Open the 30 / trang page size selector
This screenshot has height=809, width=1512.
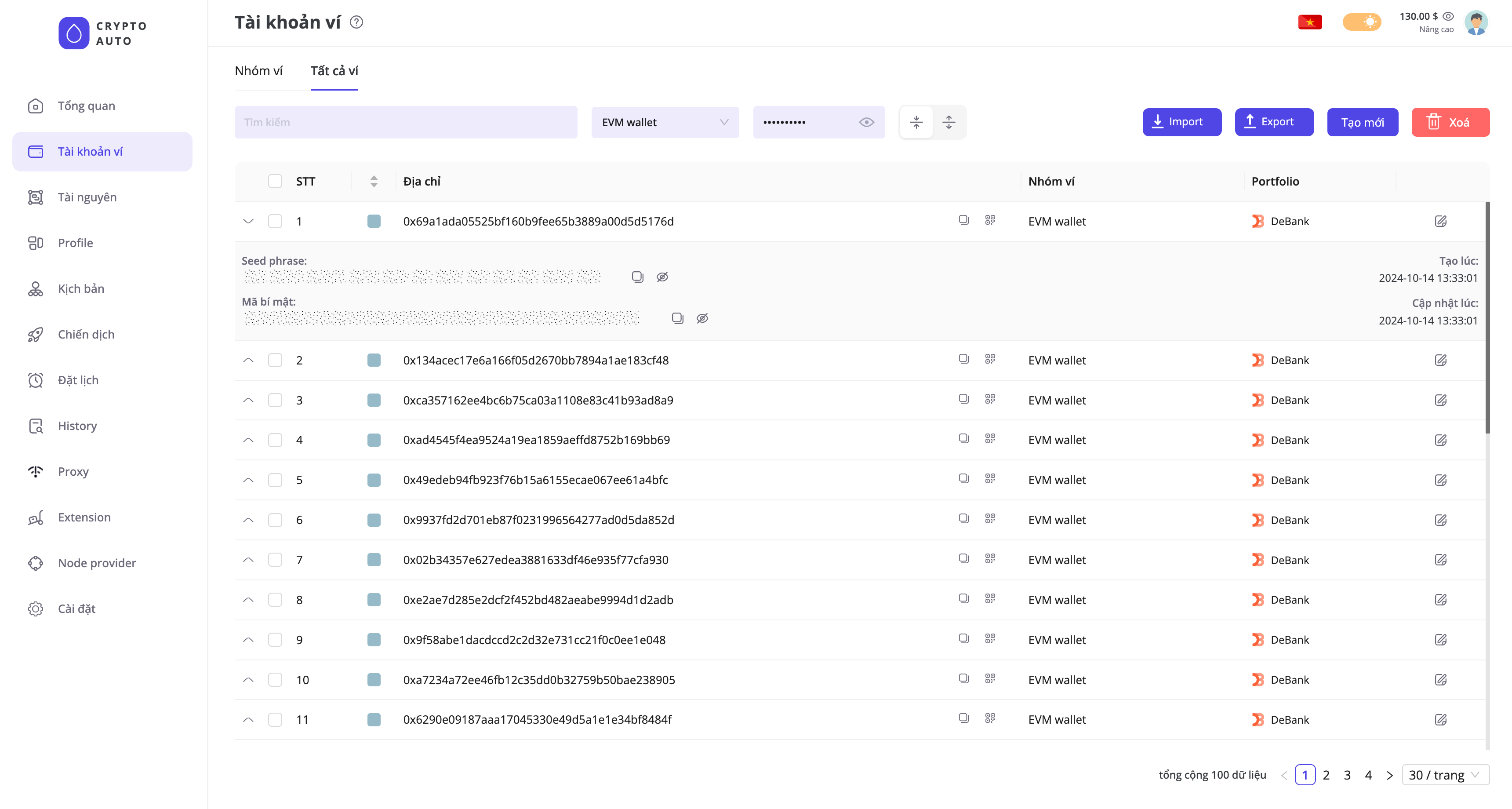(x=1444, y=775)
